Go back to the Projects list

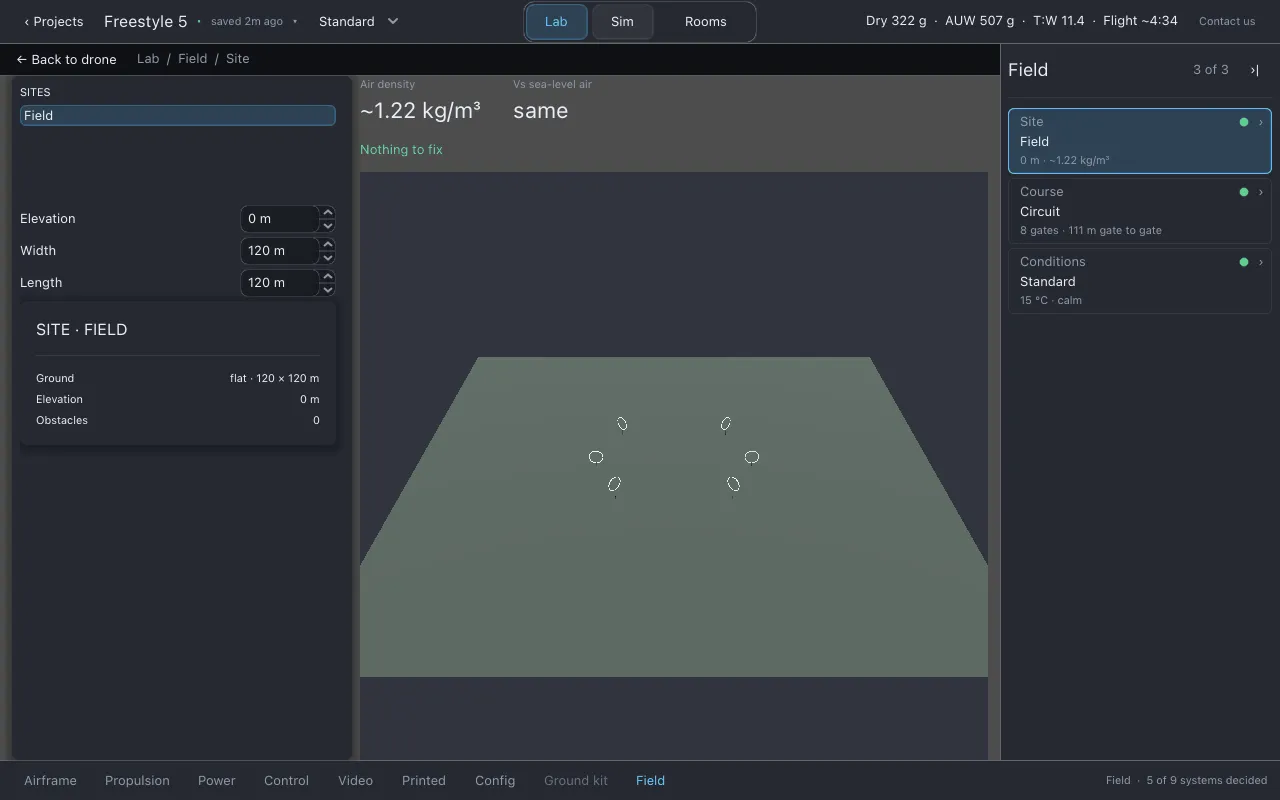[x=54, y=21]
